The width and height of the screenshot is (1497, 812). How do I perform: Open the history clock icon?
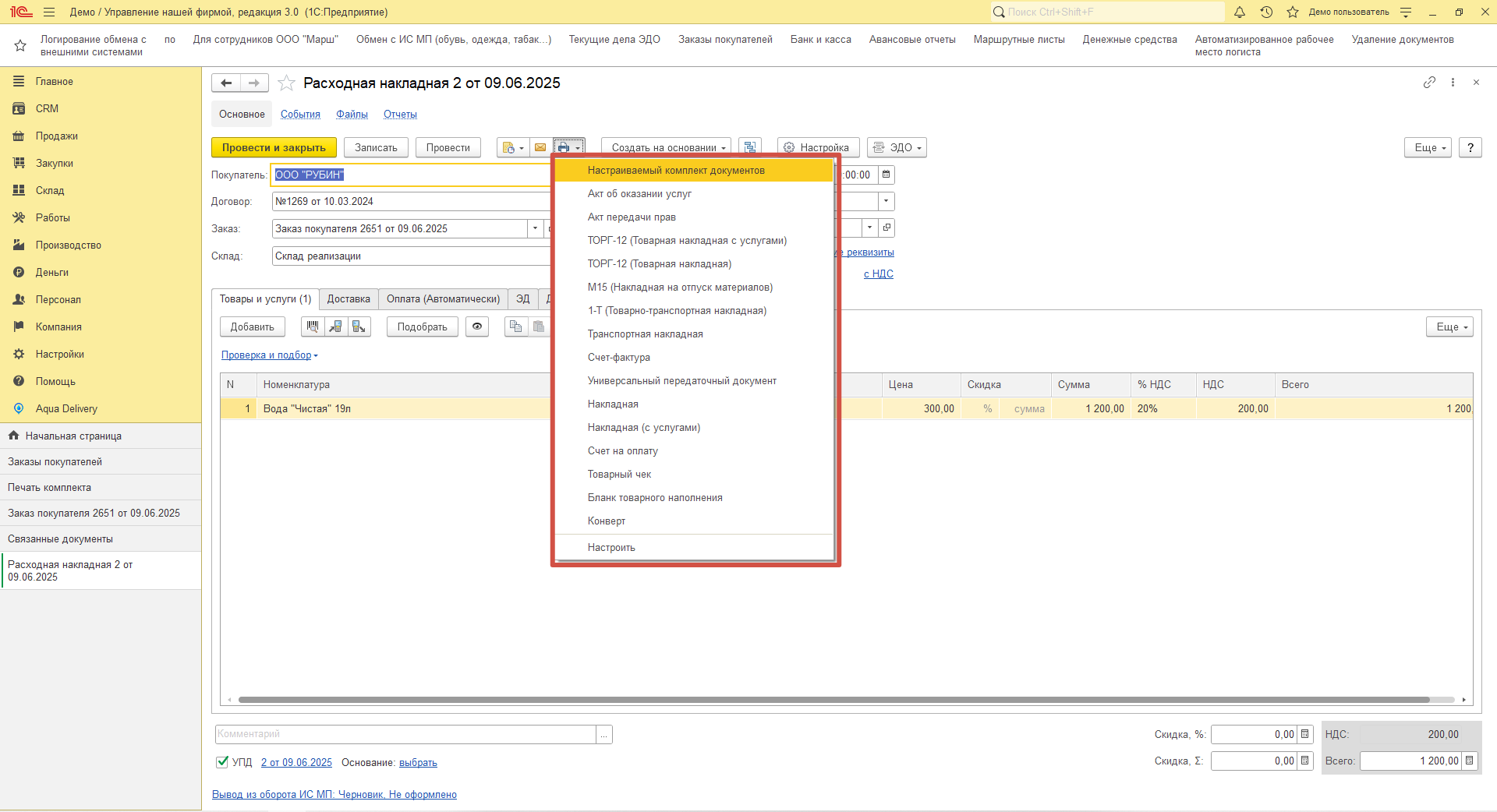(1266, 12)
